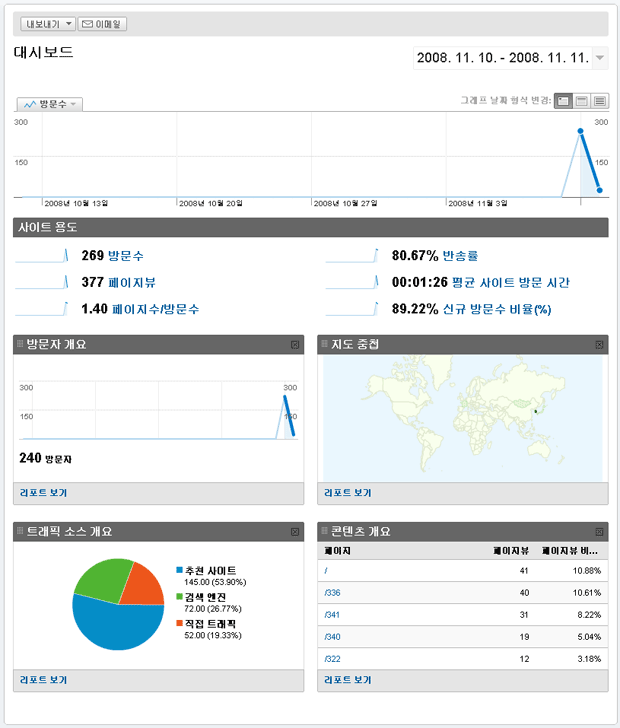Click the 145.00 (53.90%) legend value

(215, 582)
